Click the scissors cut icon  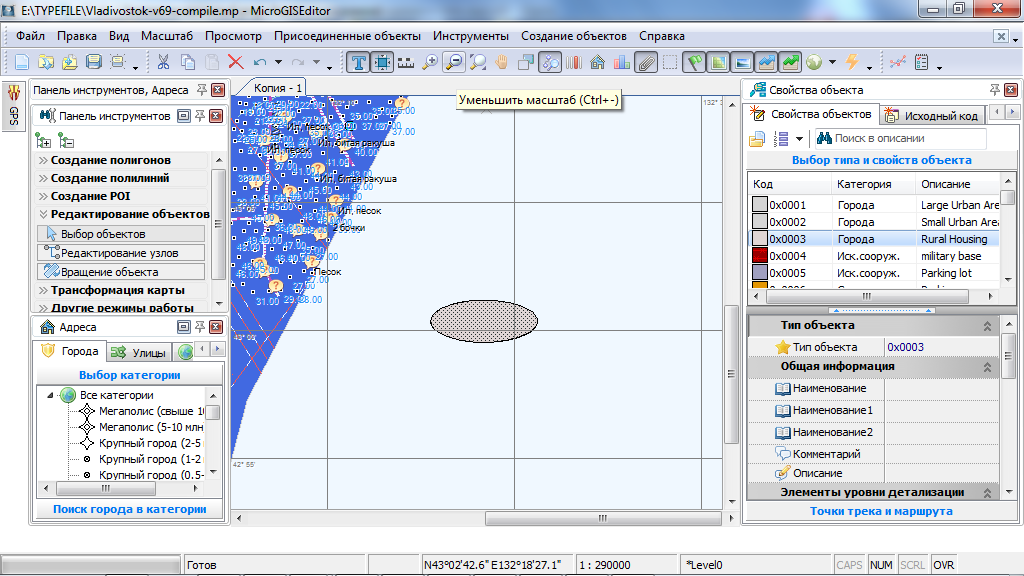coord(163,62)
